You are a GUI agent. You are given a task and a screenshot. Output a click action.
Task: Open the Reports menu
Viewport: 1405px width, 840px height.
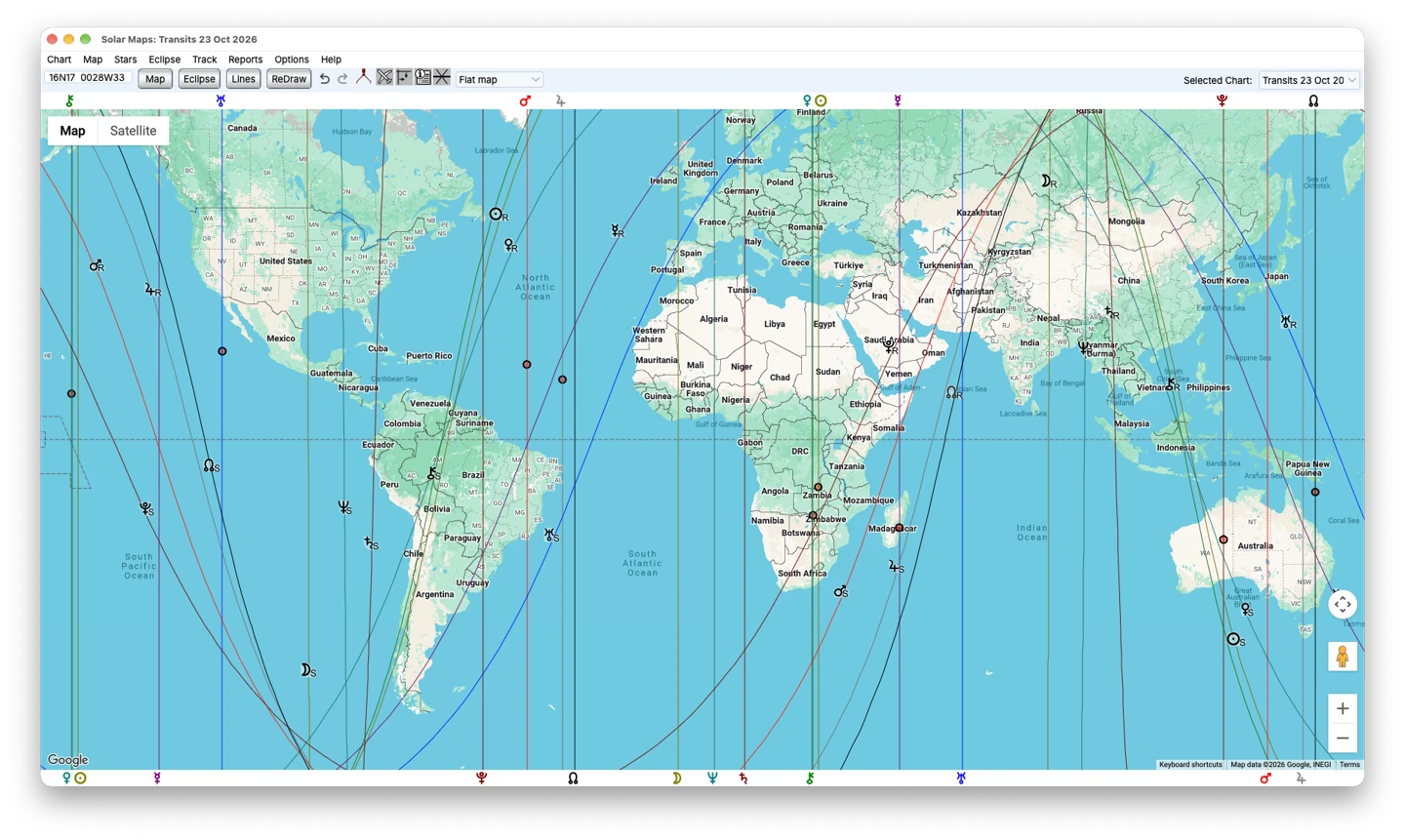pyautogui.click(x=246, y=60)
